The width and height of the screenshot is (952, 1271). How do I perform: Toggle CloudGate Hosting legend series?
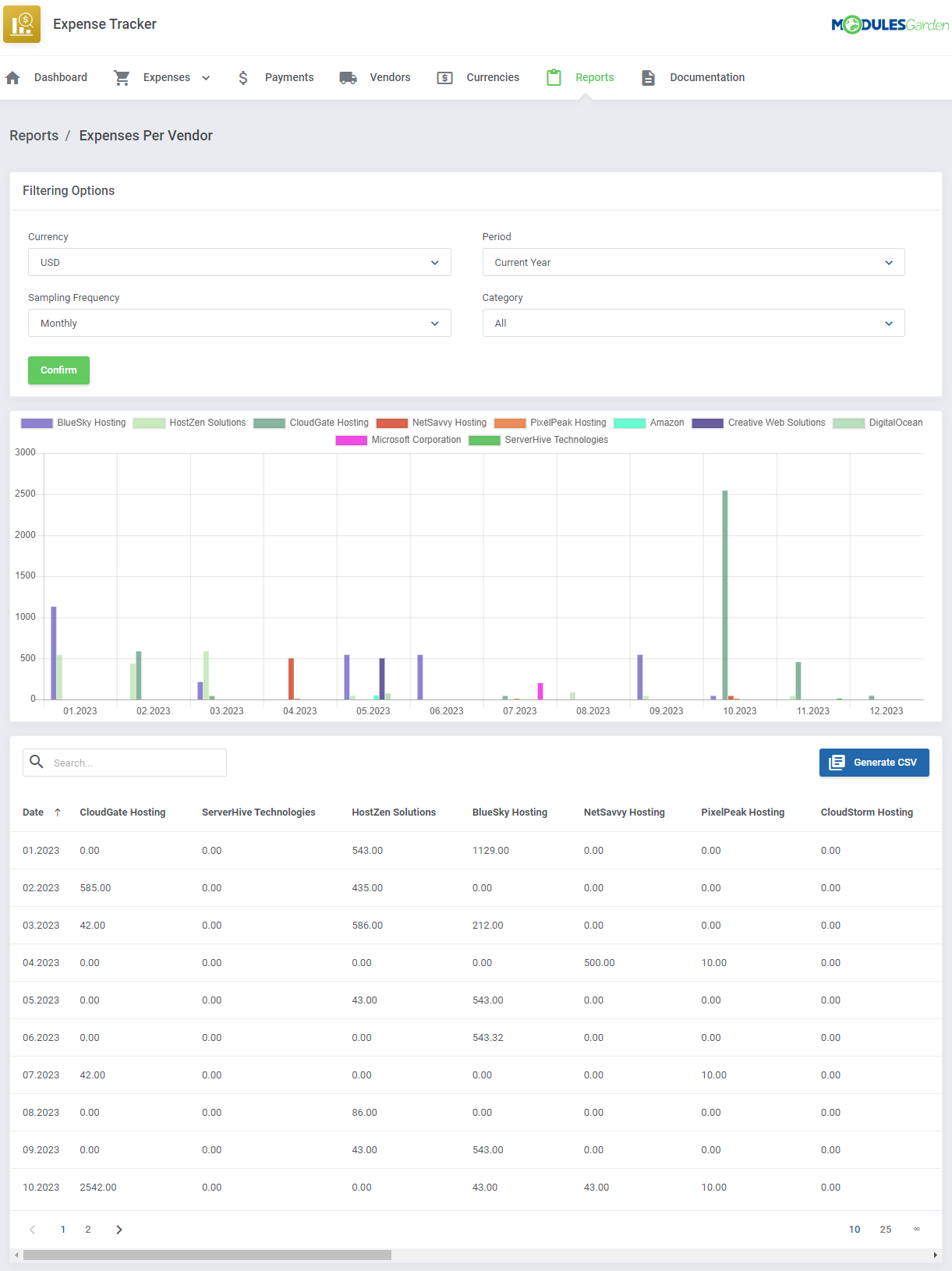311,423
